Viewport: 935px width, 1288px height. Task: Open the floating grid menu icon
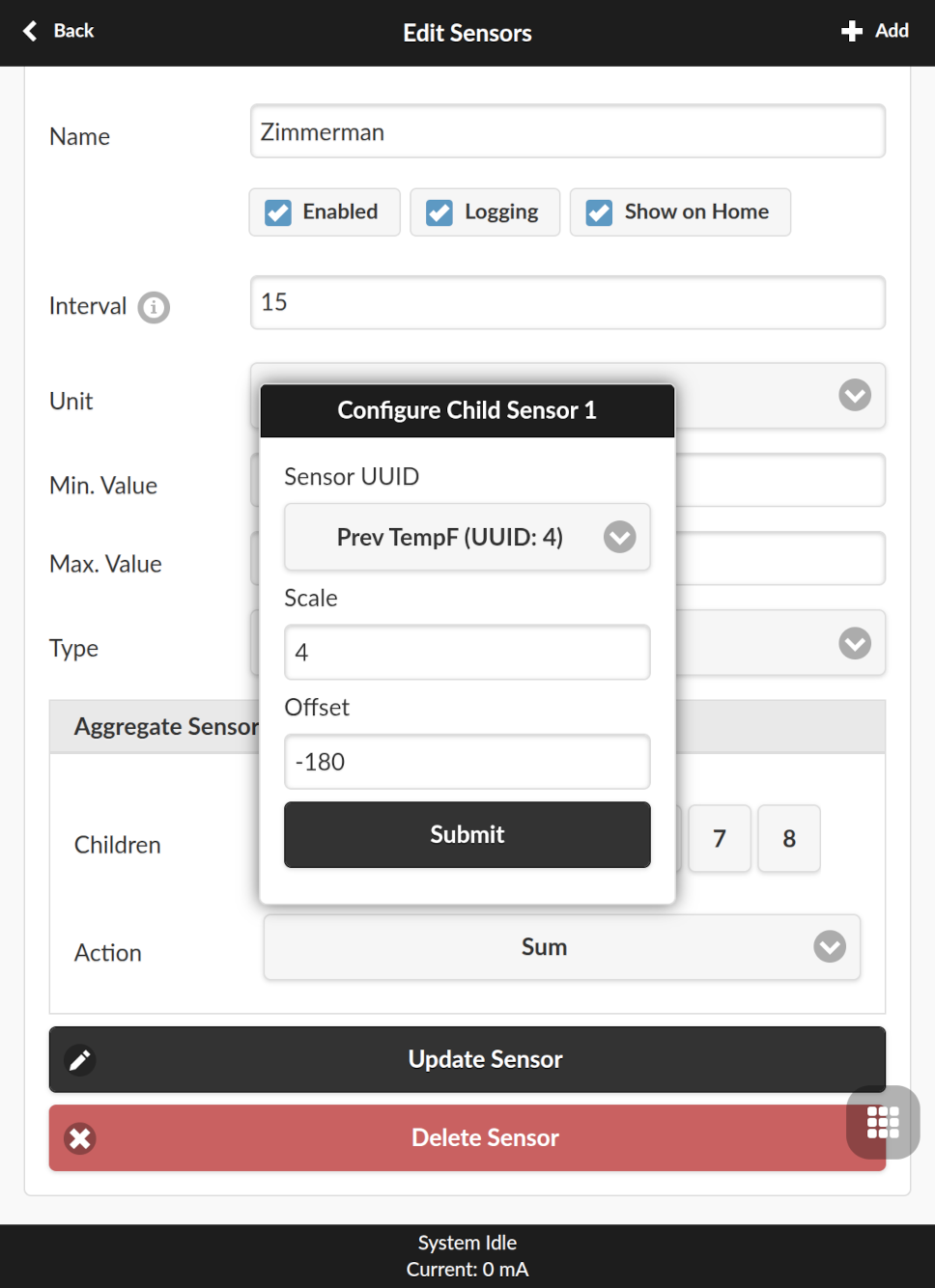(x=883, y=1122)
